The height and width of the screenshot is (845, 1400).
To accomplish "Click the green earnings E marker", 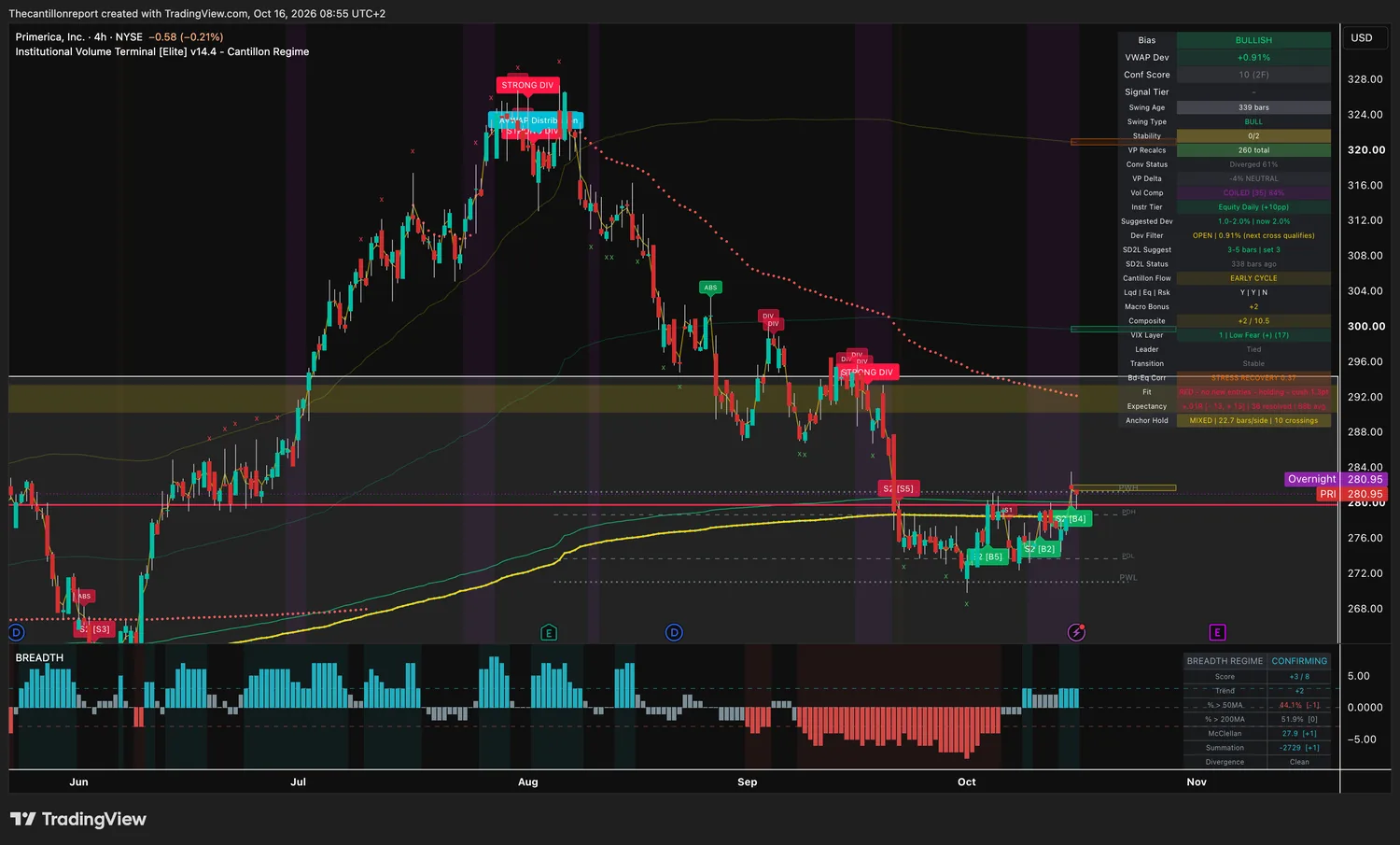I will tap(549, 632).
